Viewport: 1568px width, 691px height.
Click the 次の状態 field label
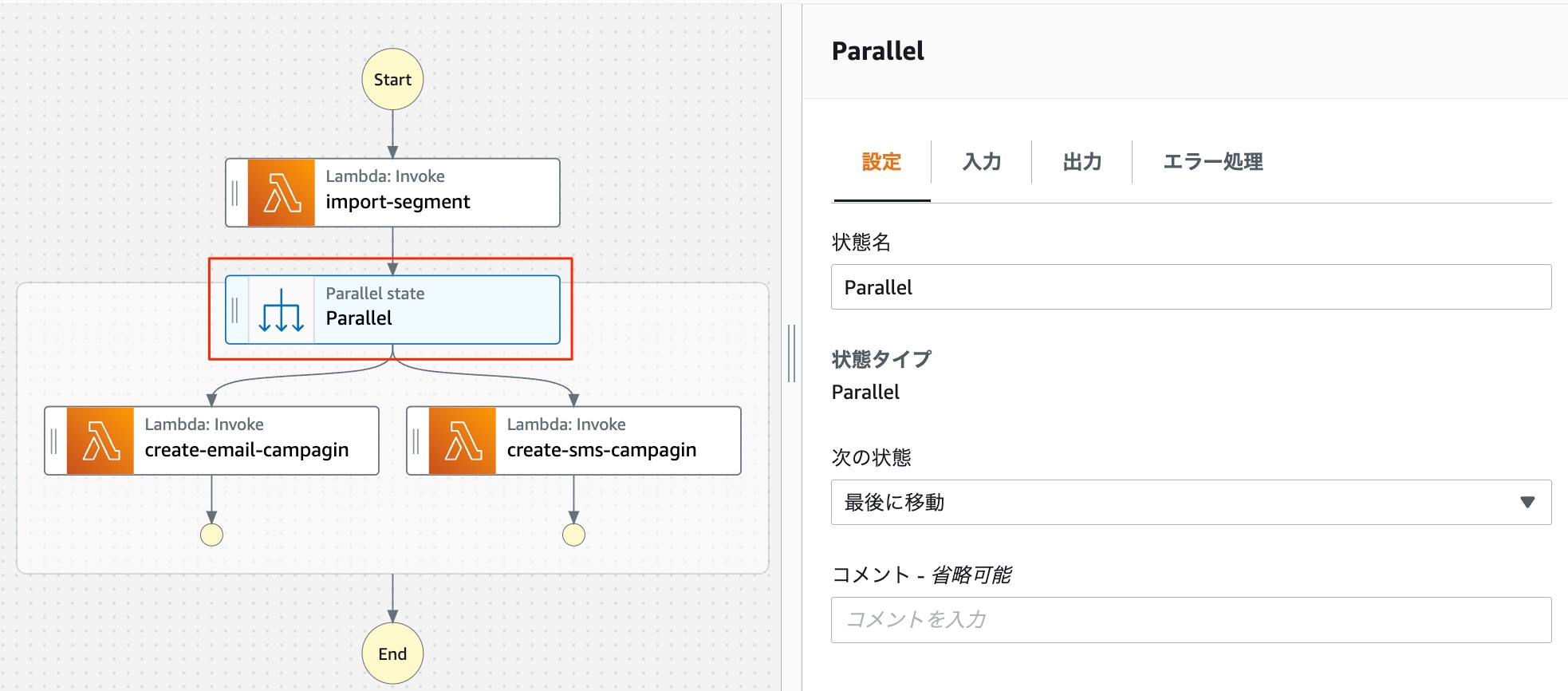click(871, 457)
